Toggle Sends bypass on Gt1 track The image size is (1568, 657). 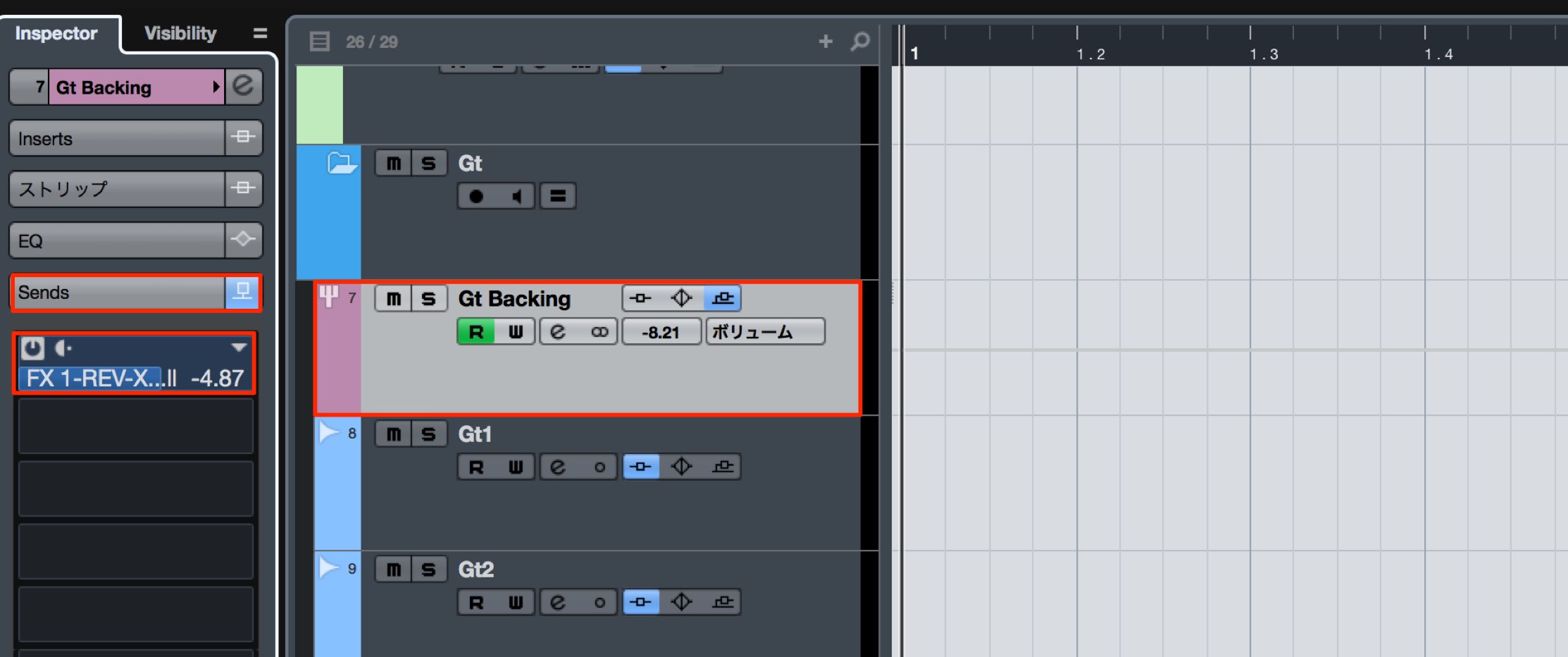722,467
